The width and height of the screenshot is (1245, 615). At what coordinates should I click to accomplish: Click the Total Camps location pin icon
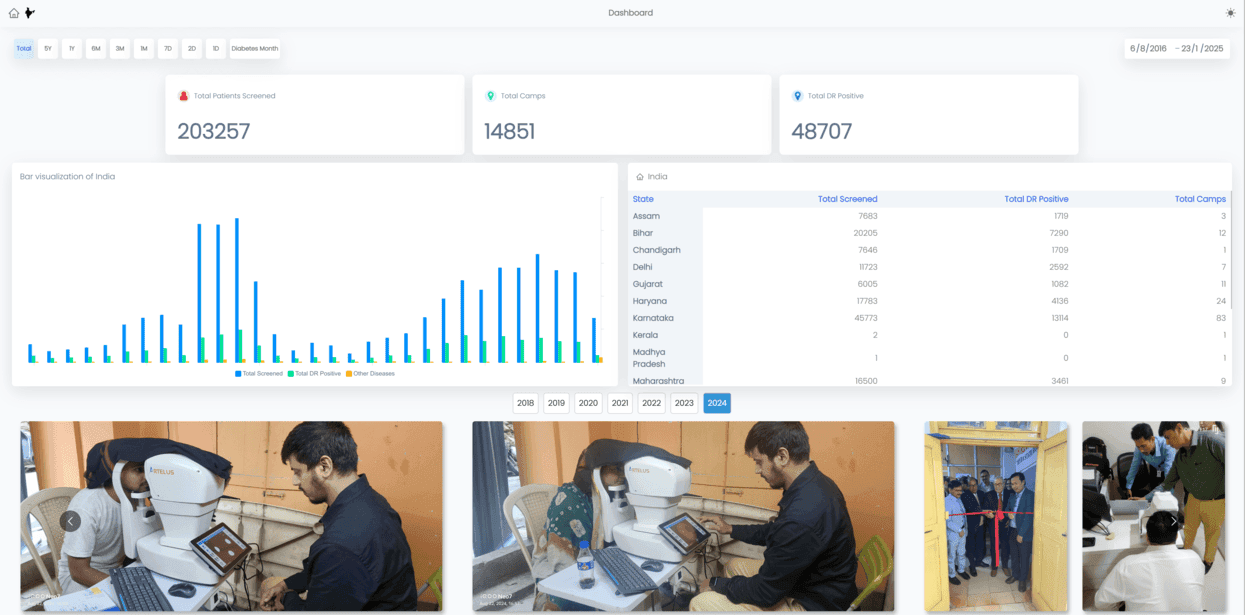pos(490,96)
